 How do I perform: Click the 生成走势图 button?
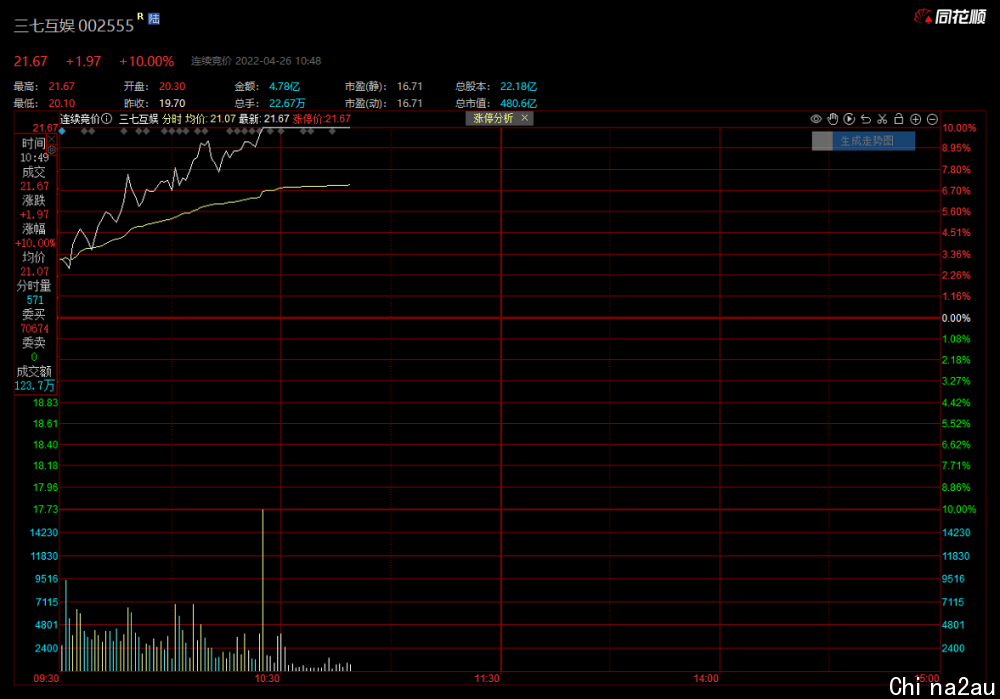pyautogui.click(x=864, y=141)
